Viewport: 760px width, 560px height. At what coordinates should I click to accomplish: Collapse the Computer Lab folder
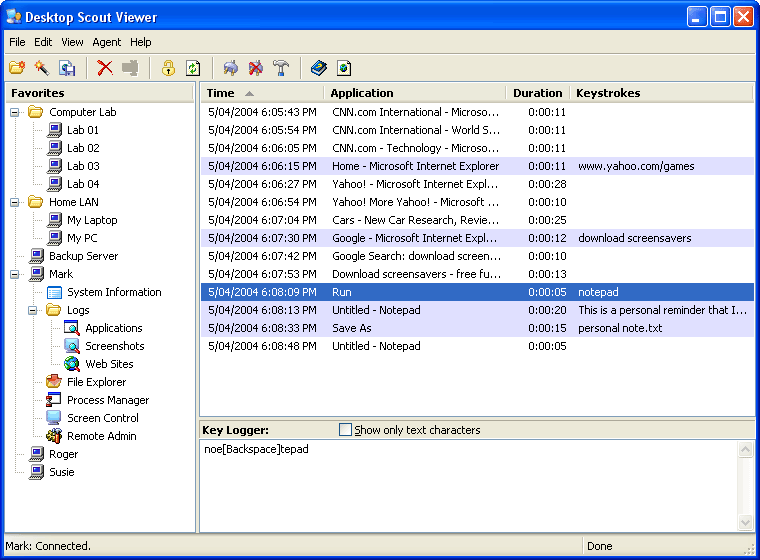tap(15, 112)
